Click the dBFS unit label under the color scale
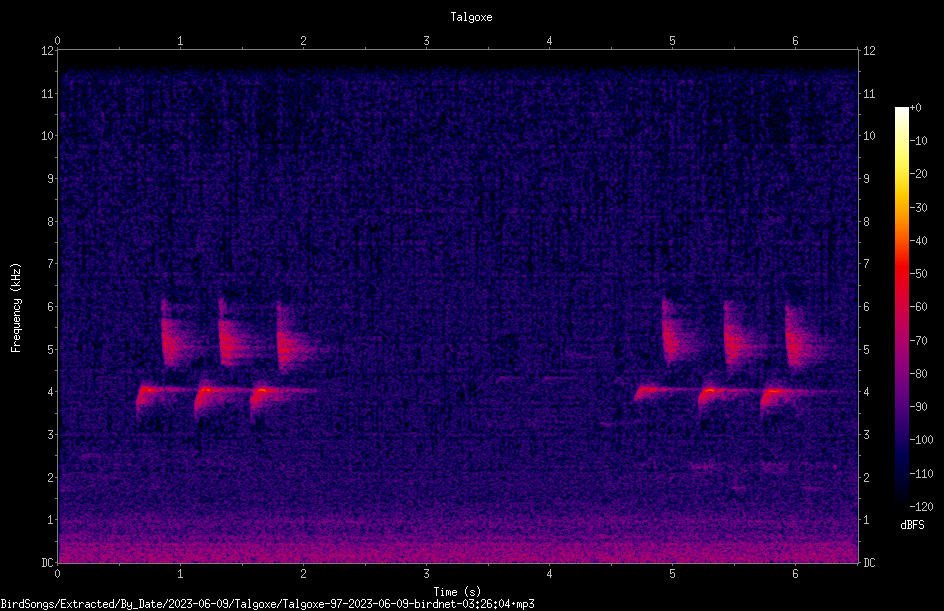The width and height of the screenshot is (944, 611). tap(912, 525)
